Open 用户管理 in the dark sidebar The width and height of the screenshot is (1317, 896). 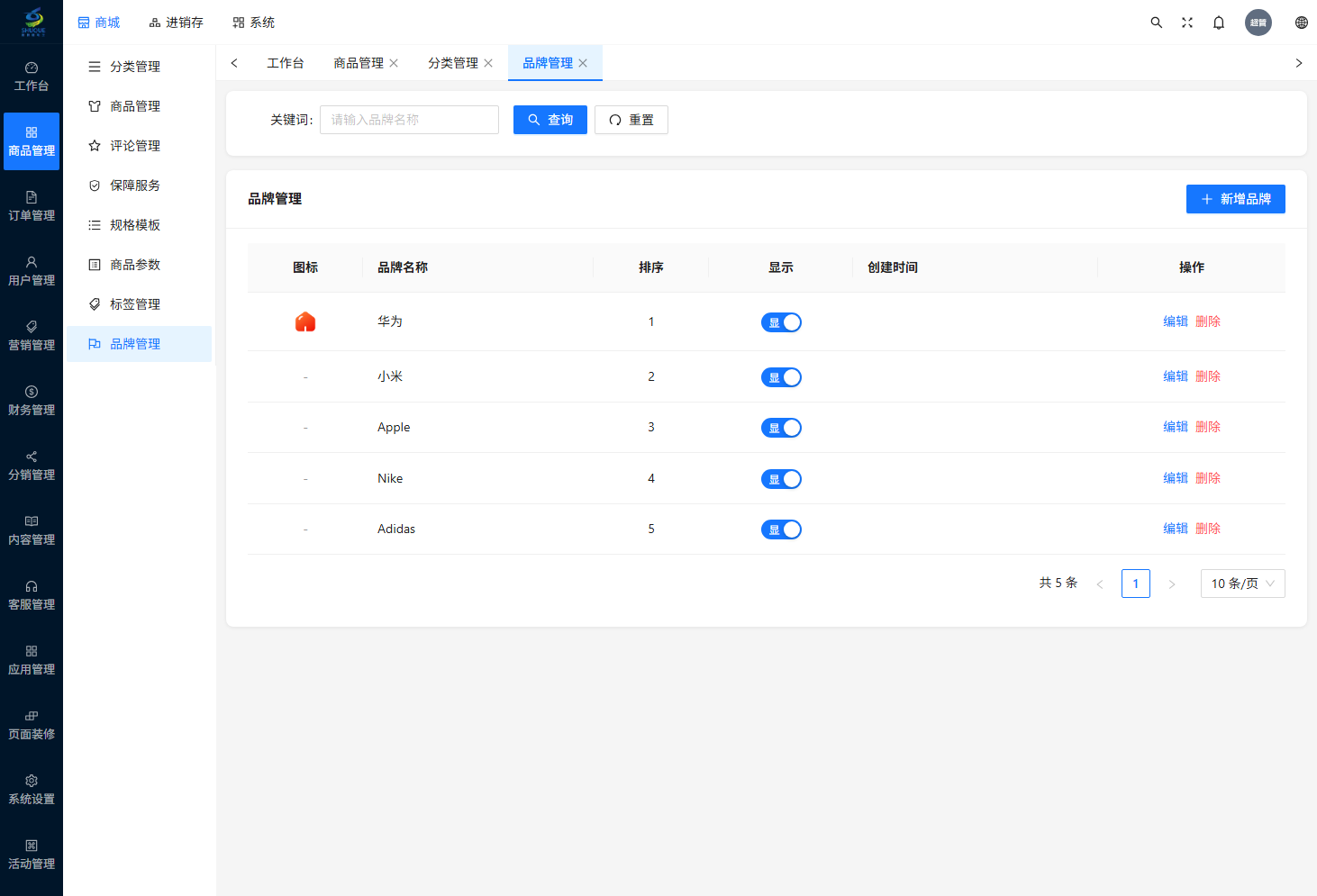coord(32,271)
